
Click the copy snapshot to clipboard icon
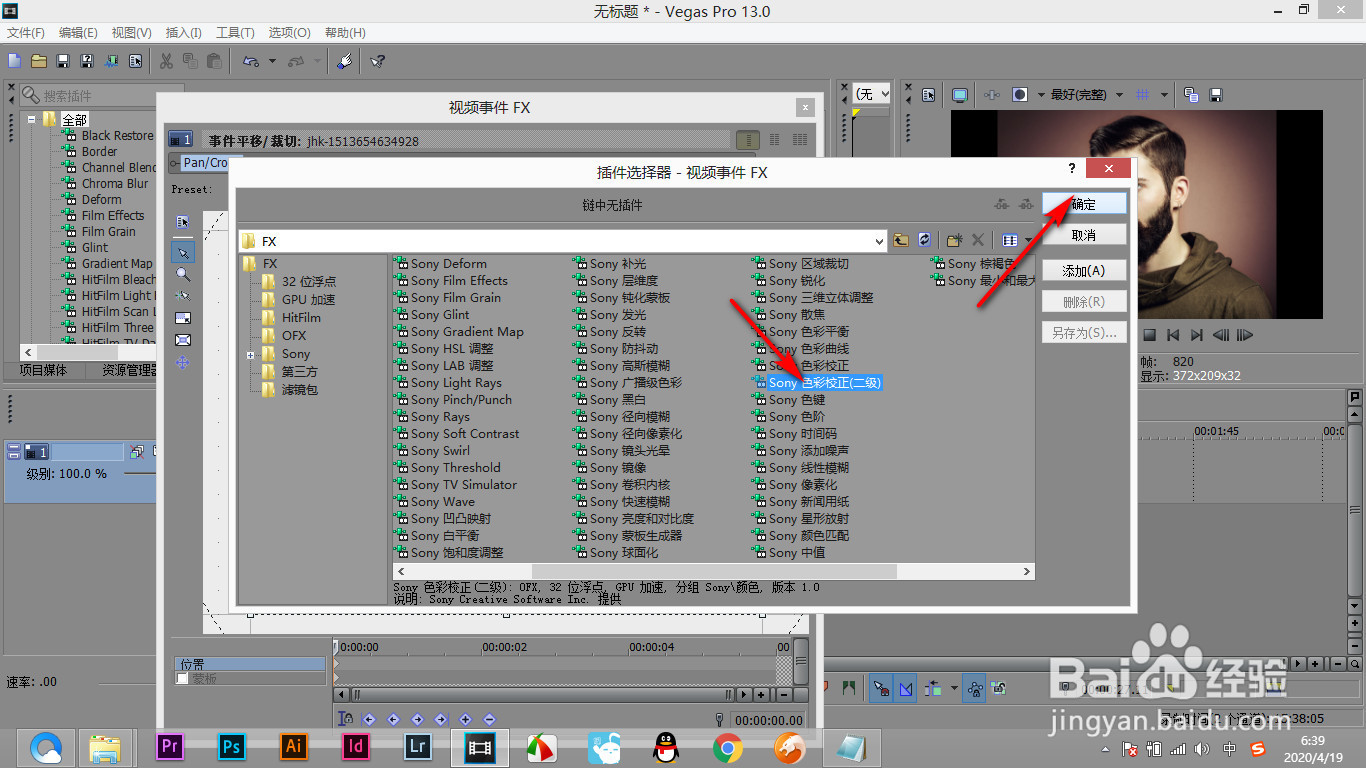pyautogui.click(x=1191, y=95)
